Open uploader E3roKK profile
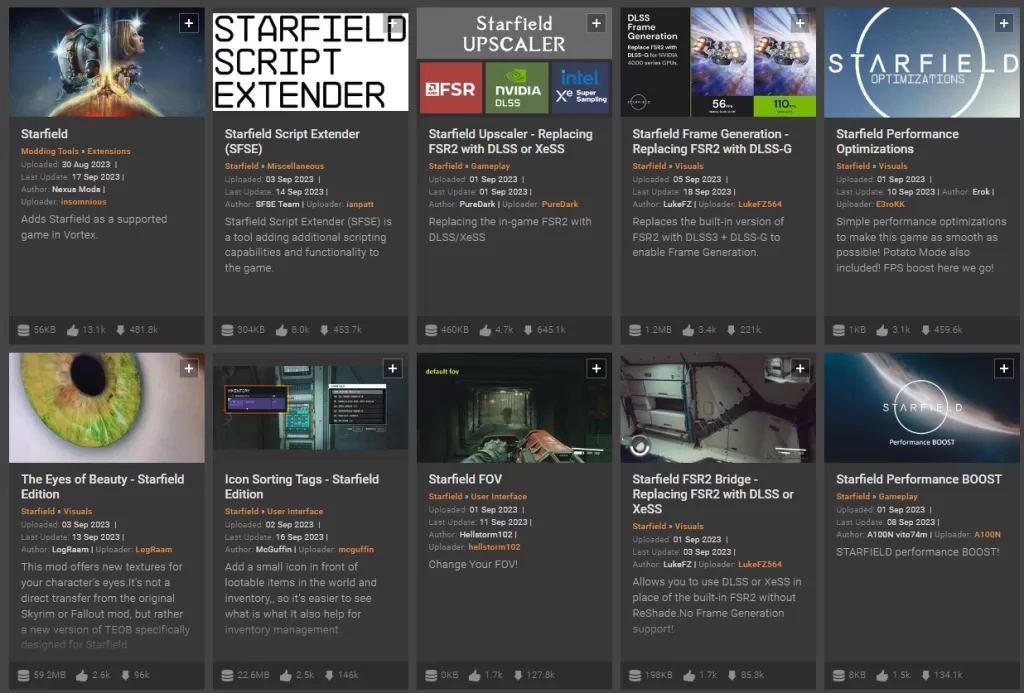This screenshot has width=1024, height=693. point(890,204)
